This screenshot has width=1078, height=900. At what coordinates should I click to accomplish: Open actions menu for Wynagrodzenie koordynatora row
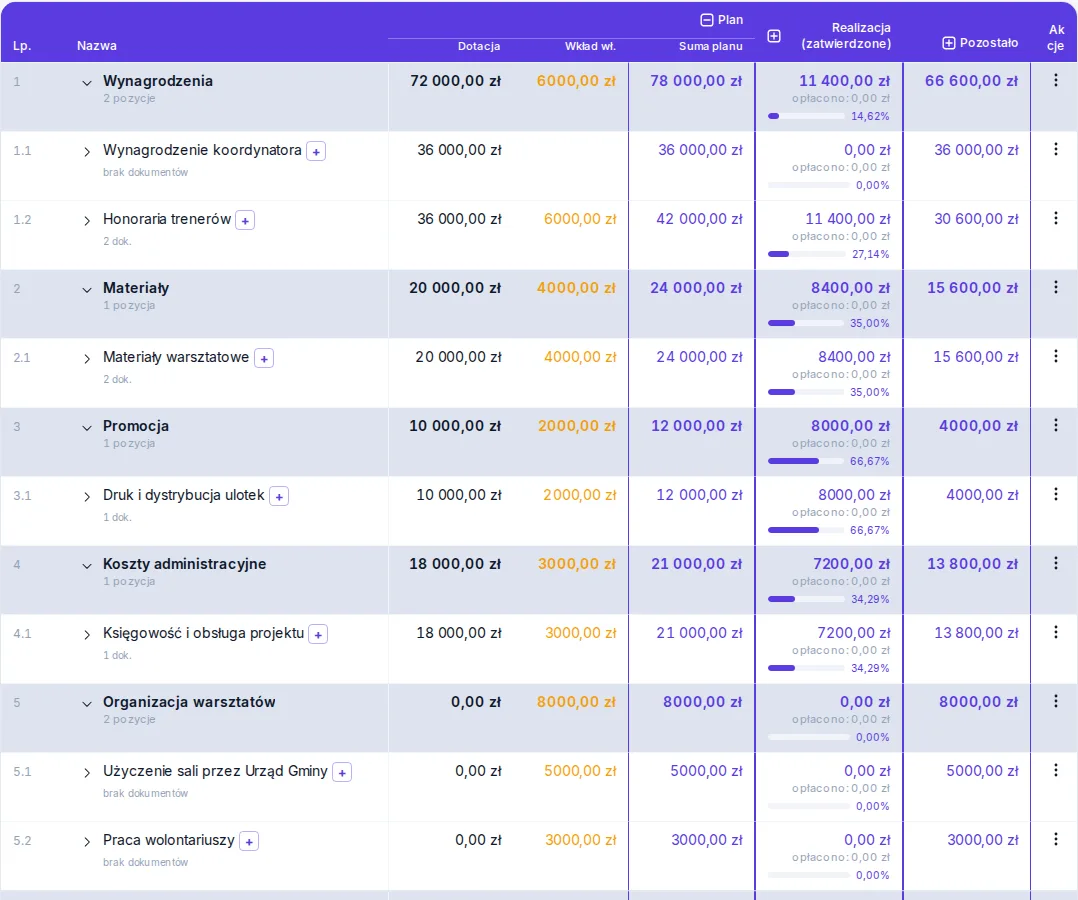[x=1055, y=149]
